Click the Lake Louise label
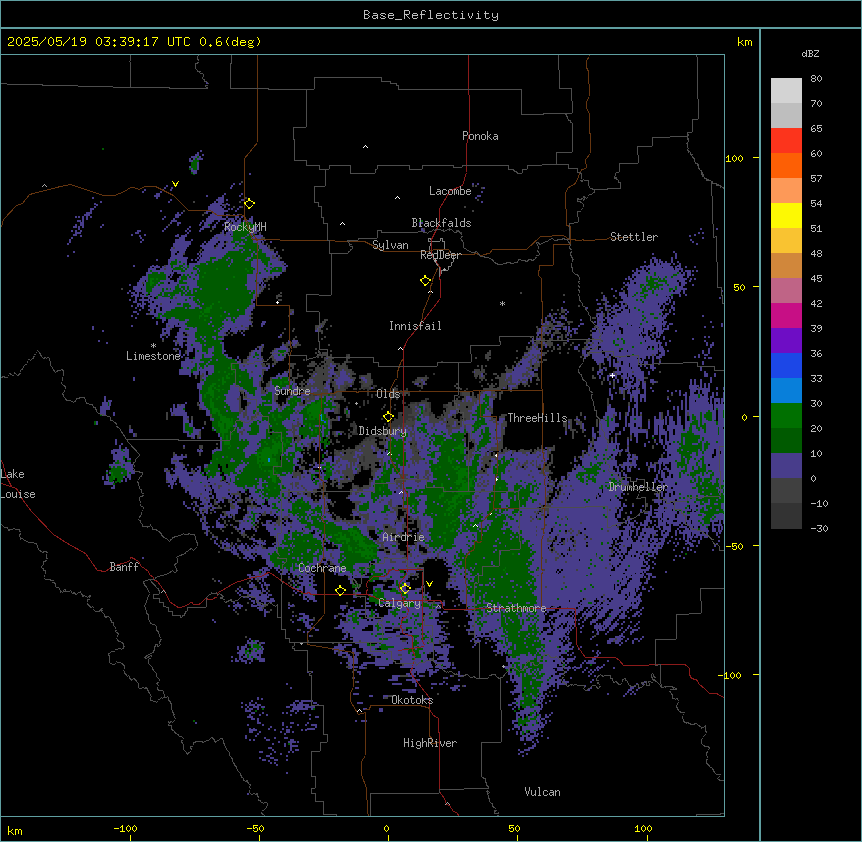This screenshot has height=842, width=862. [x=18, y=484]
